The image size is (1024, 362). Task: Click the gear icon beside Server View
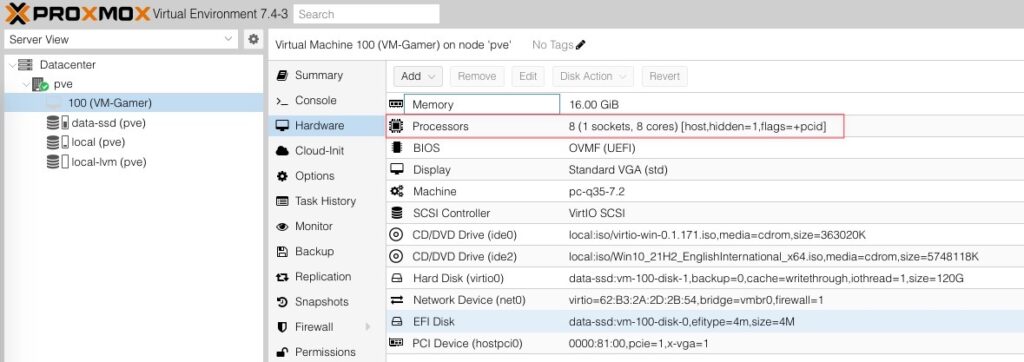(x=253, y=39)
